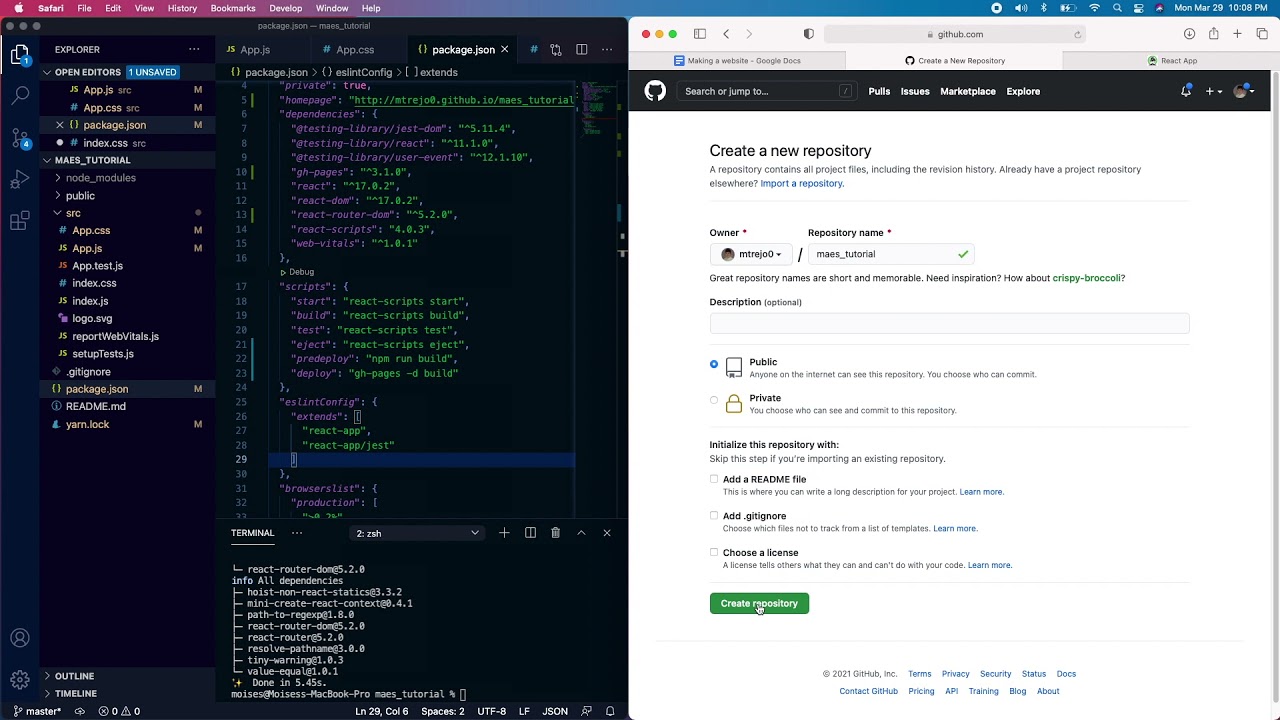Open the Search view in the activity bar
This screenshot has width=1280, height=720.
[20, 96]
